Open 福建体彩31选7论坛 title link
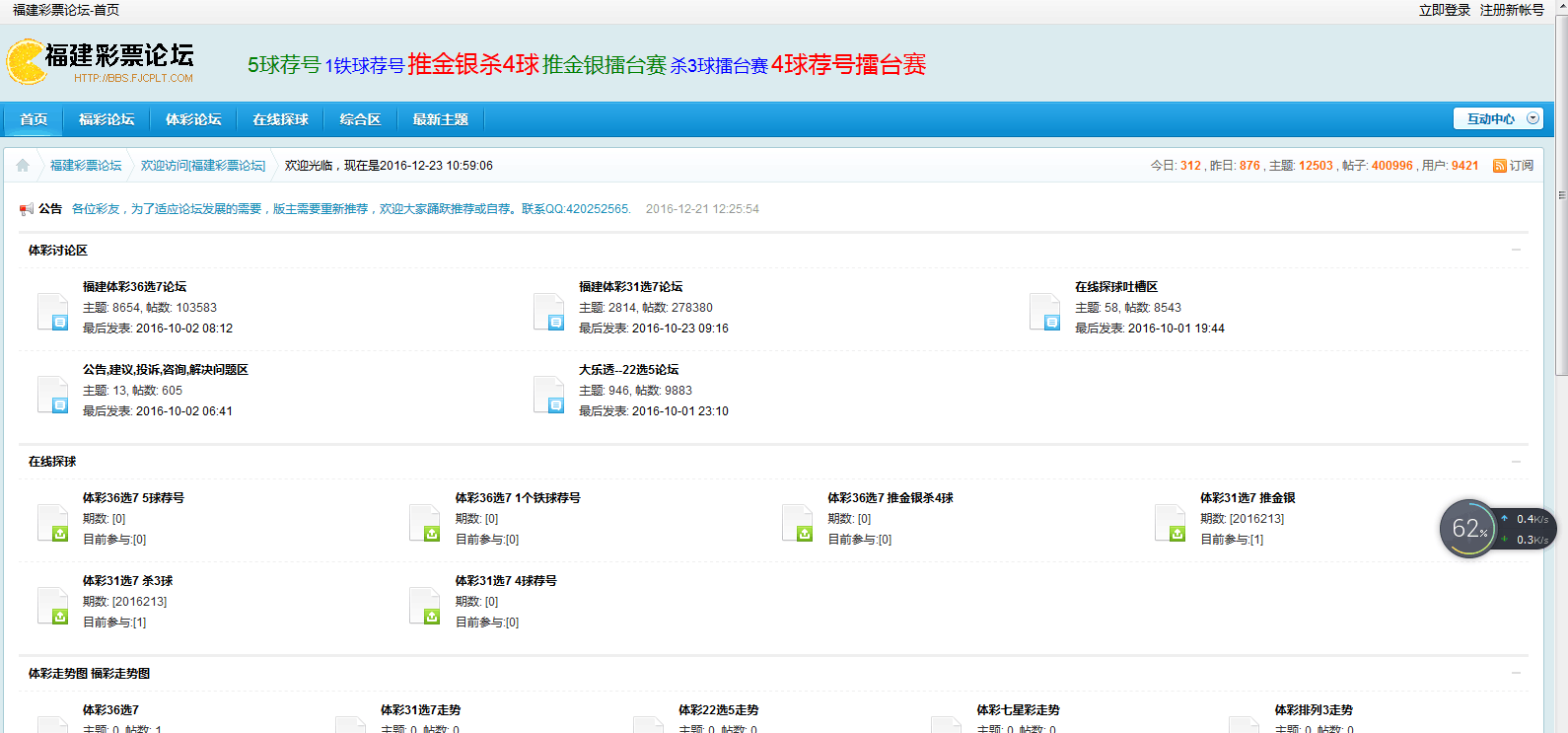This screenshot has width=1568, height=733. click(x=630, y=287)
